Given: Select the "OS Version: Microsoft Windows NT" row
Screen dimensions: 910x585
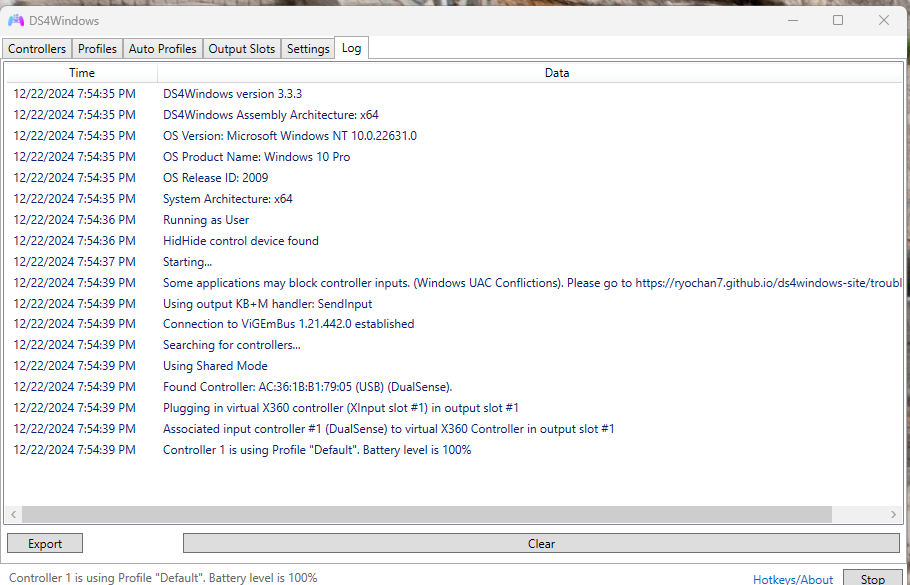Looking at the screenshot, I should pos(454,135).
